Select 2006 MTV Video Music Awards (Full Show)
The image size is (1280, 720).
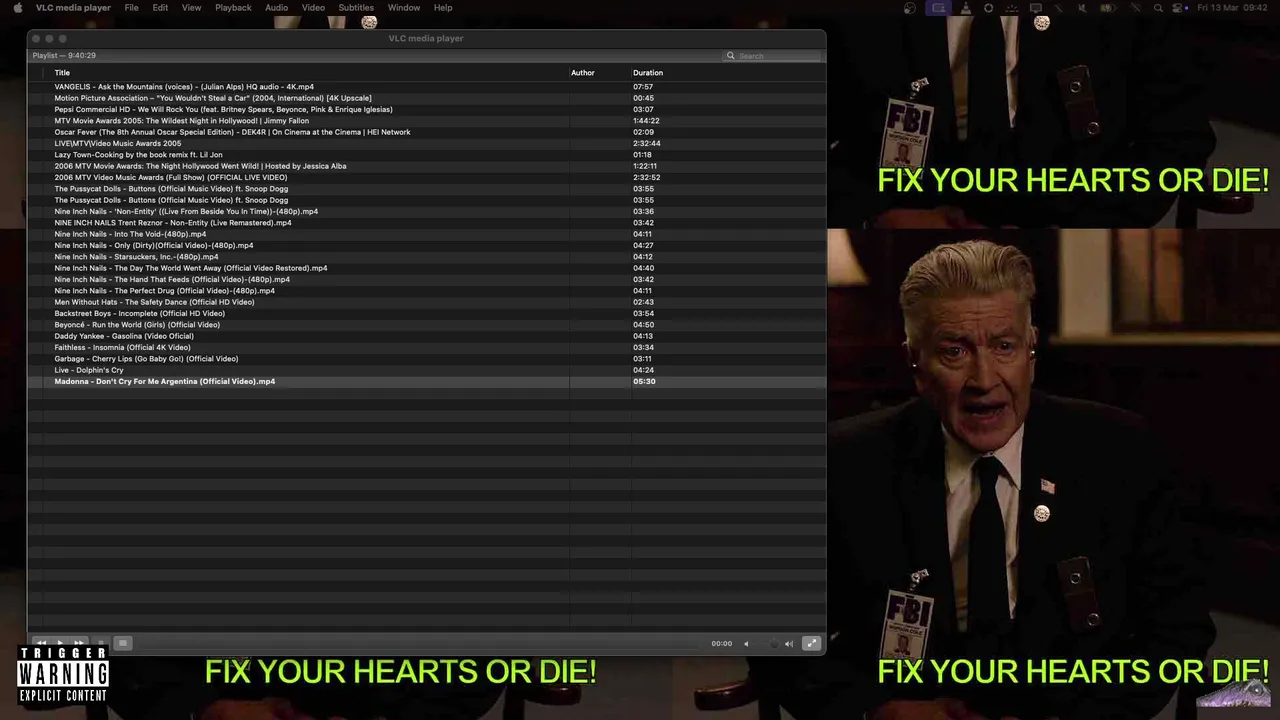(427, 177)
